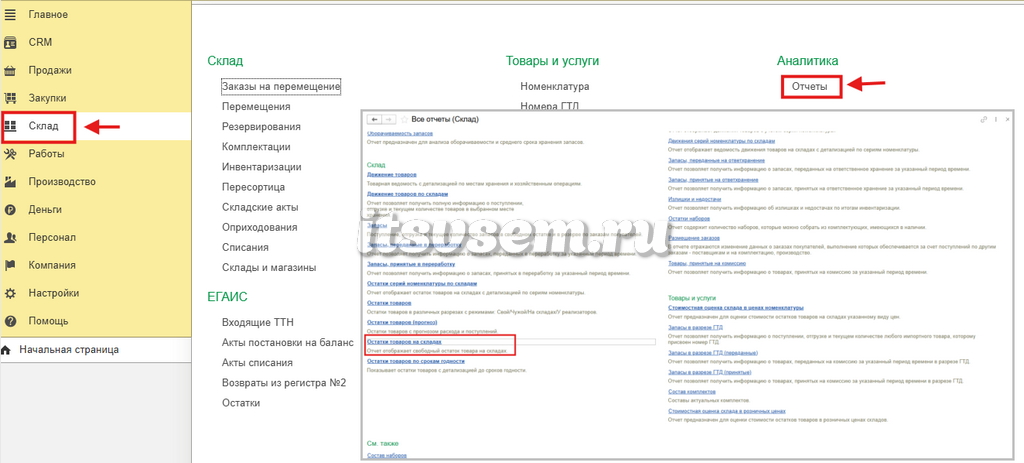Open the more options dots menu
The width and height of the screenshot is (1024, 463).
996,120
